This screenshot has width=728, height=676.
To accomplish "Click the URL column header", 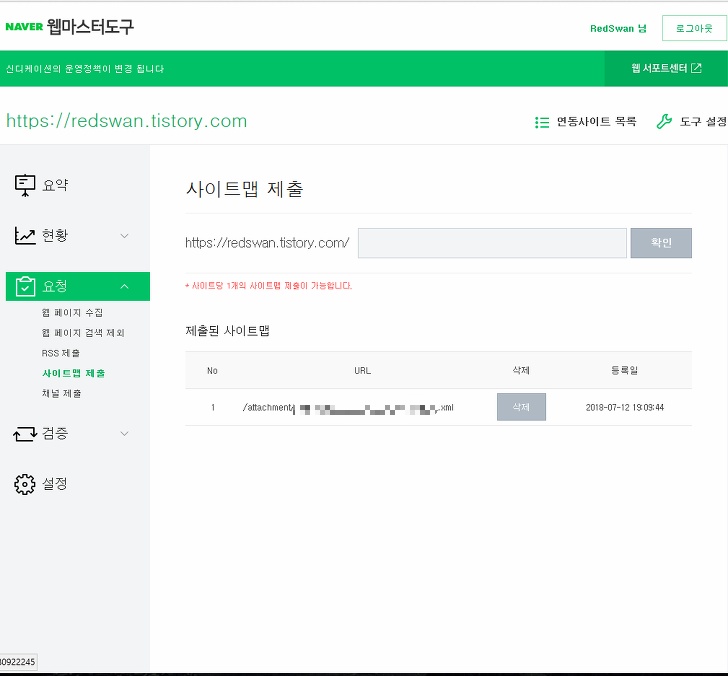I will pos(363,370).
